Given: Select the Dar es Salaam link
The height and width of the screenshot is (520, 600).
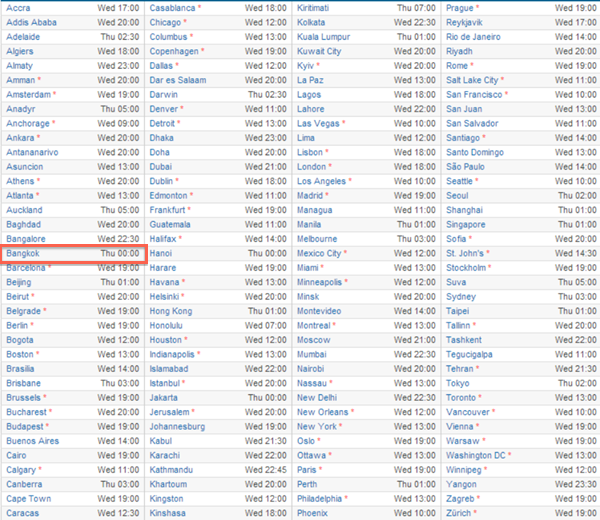Looking at the screenshot, I should 179,80.
